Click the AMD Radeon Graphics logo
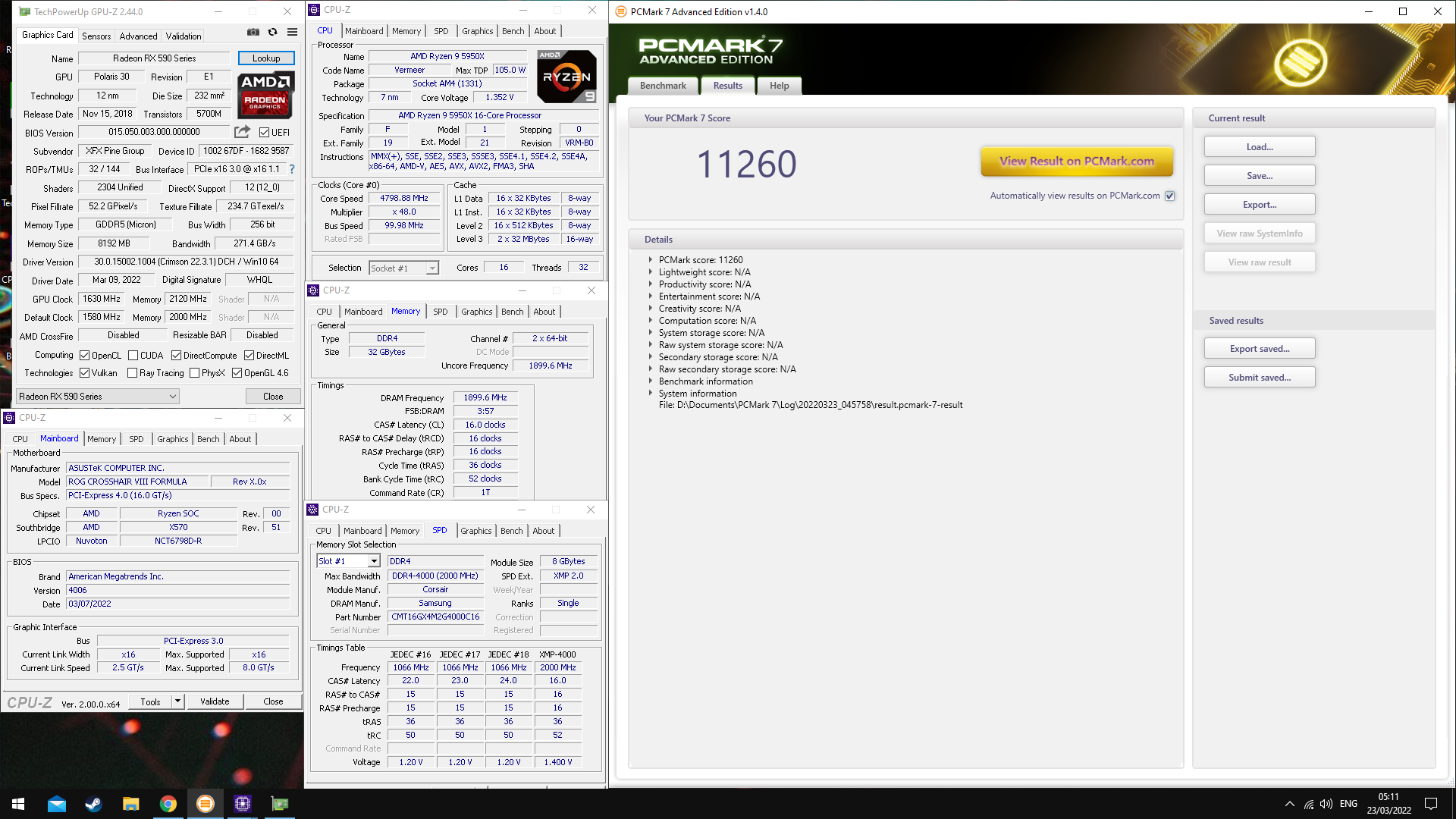 tap(265, 95)
